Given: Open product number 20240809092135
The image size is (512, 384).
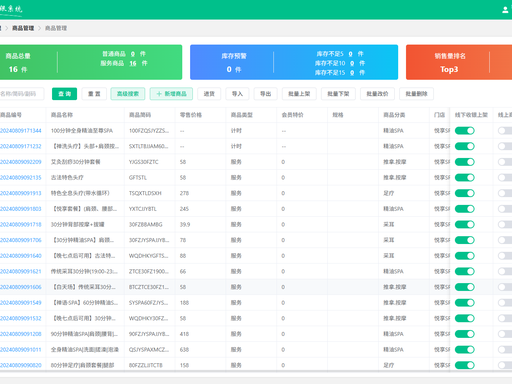Looking at the screenshot, I should coord(21,178).
